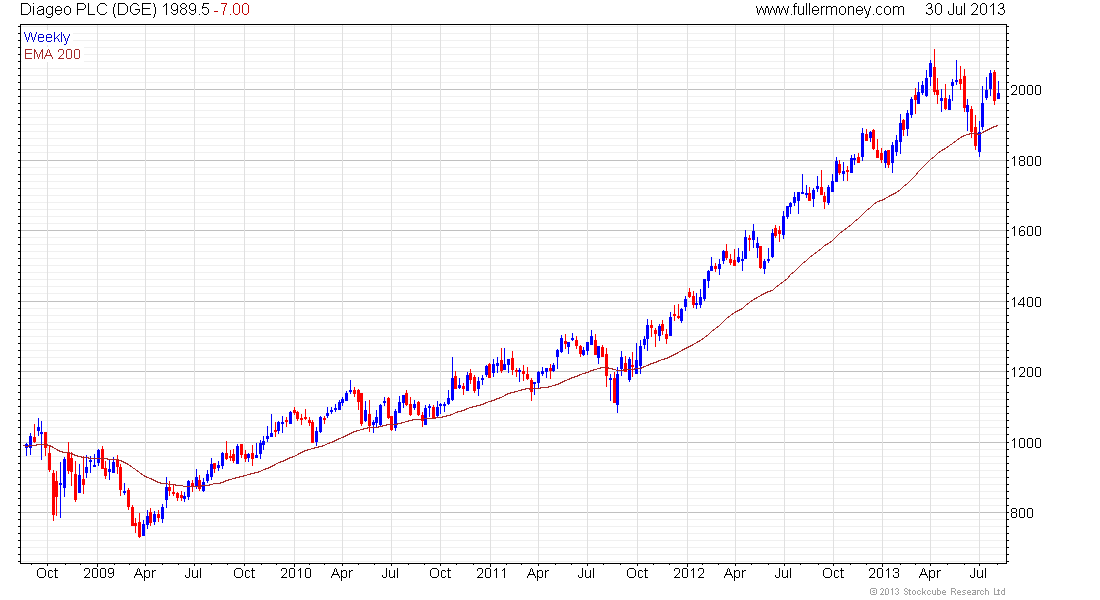
Task: Click the 1400 price axis label
Action: (x=1026, y=302)
